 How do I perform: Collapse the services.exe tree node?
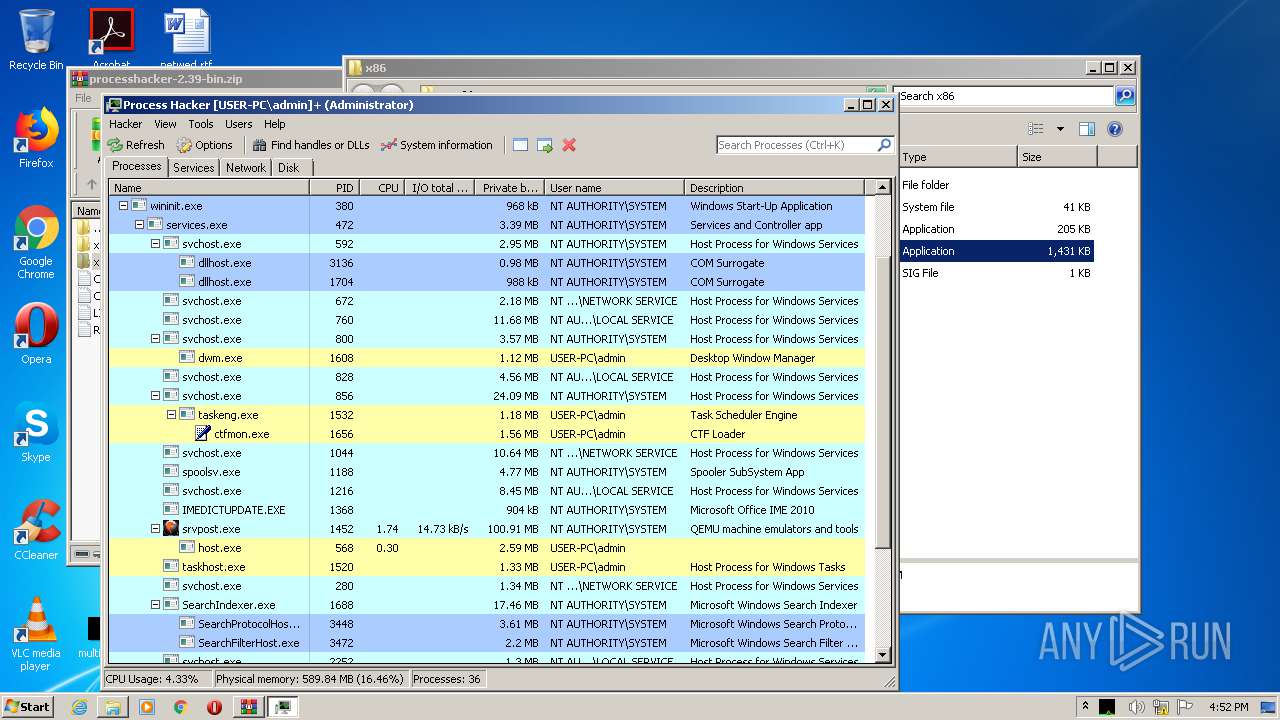point(139,225)
